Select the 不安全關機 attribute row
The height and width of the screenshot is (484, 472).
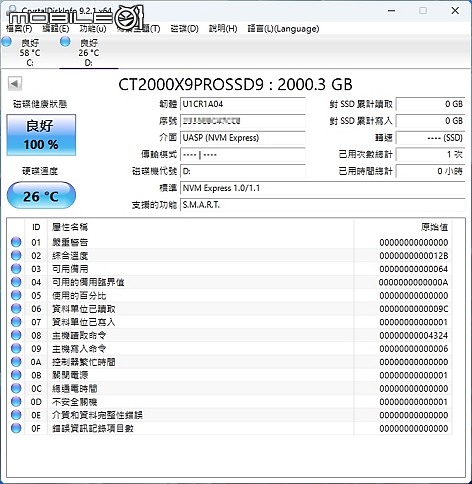tap(230, 402)
